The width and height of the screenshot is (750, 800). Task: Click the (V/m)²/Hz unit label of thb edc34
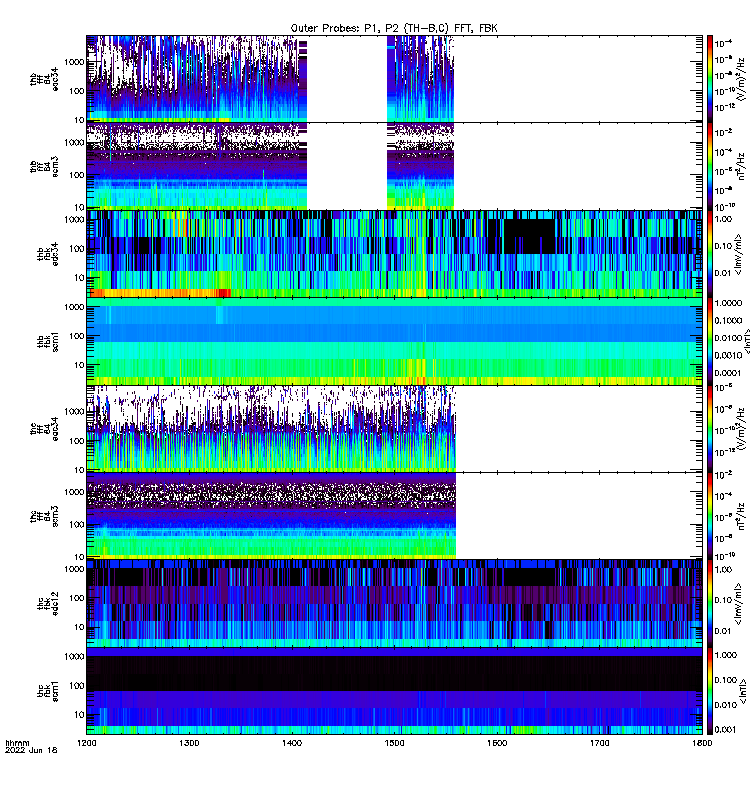pos(741,79)
